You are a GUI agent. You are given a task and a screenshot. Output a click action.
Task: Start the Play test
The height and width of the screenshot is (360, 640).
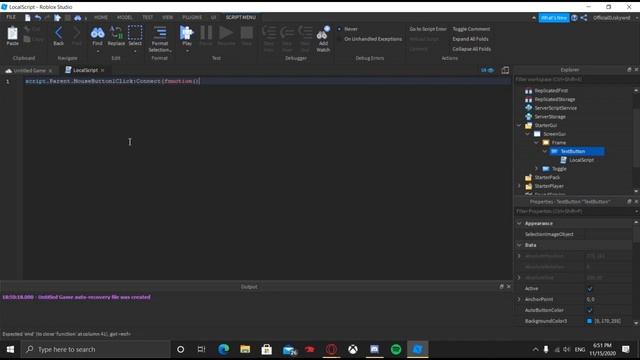(x=187, y=36)
